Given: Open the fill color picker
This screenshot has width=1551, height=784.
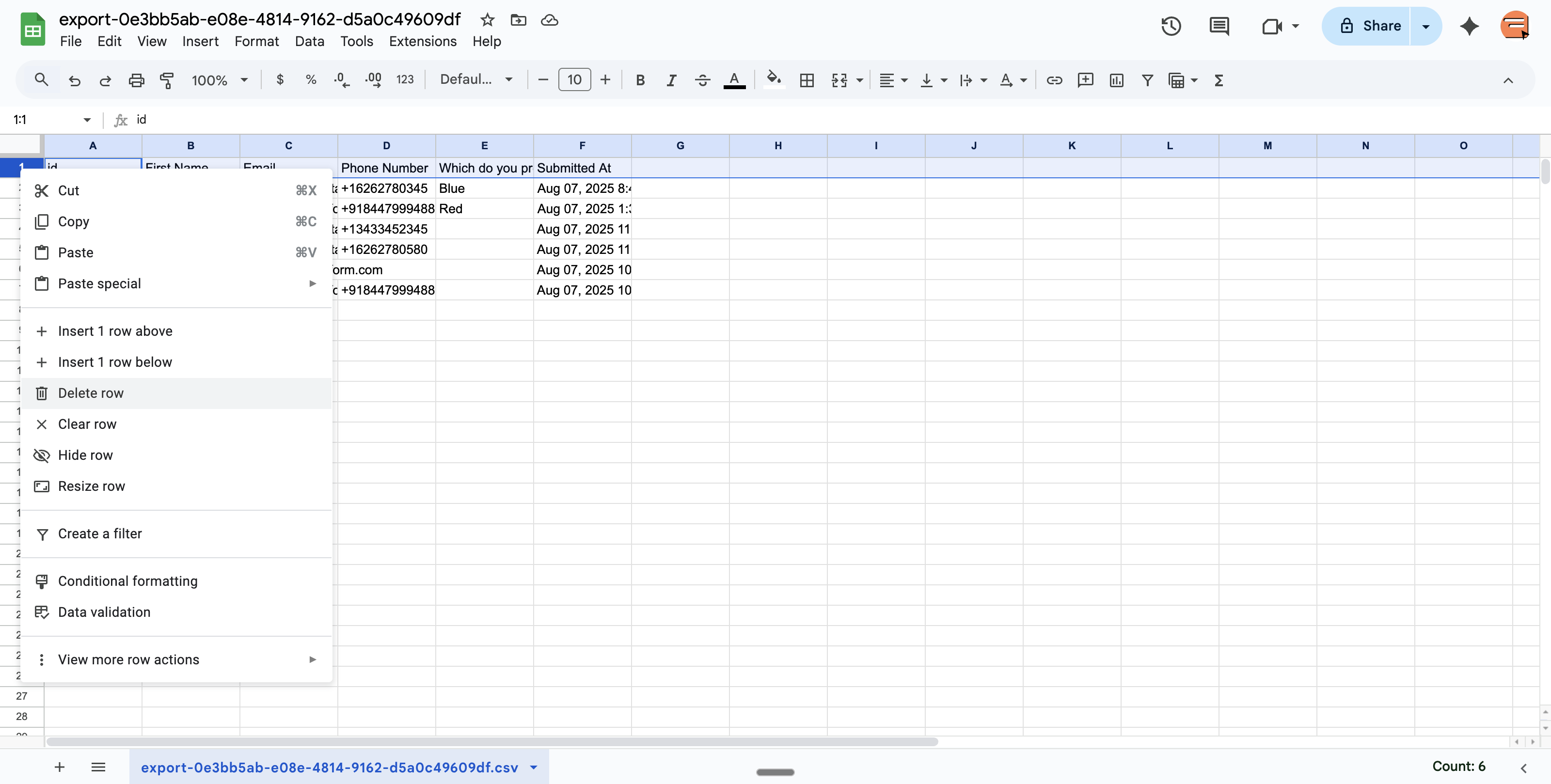Looking at the screenshot, I should click(774, 79).
